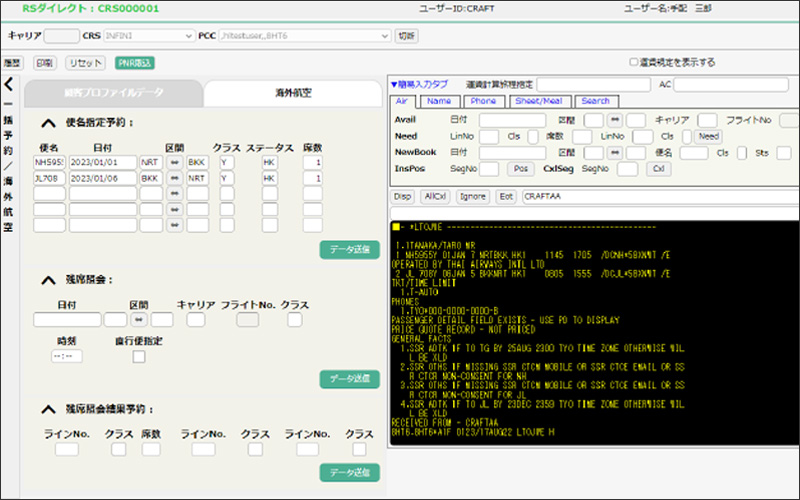Image resolution: width=800 pixels, height=500 pixels.
Task: Click the 時刻 time field
Action: tap(67, 356)
